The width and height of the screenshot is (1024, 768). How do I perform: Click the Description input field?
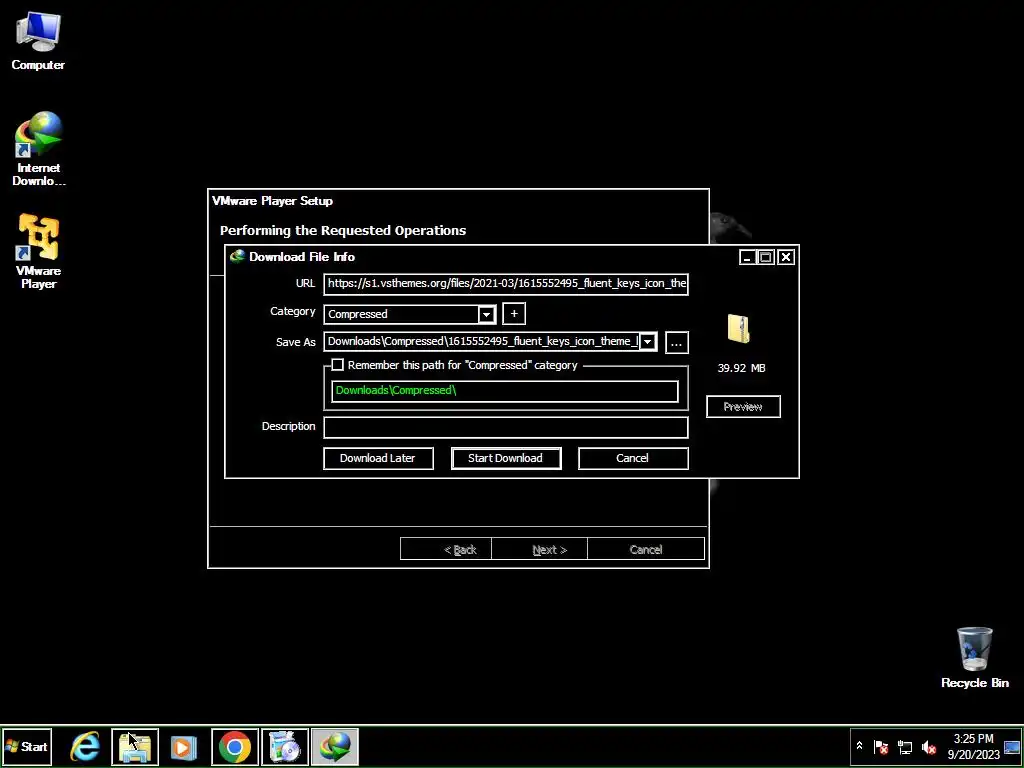pos(505,427)
